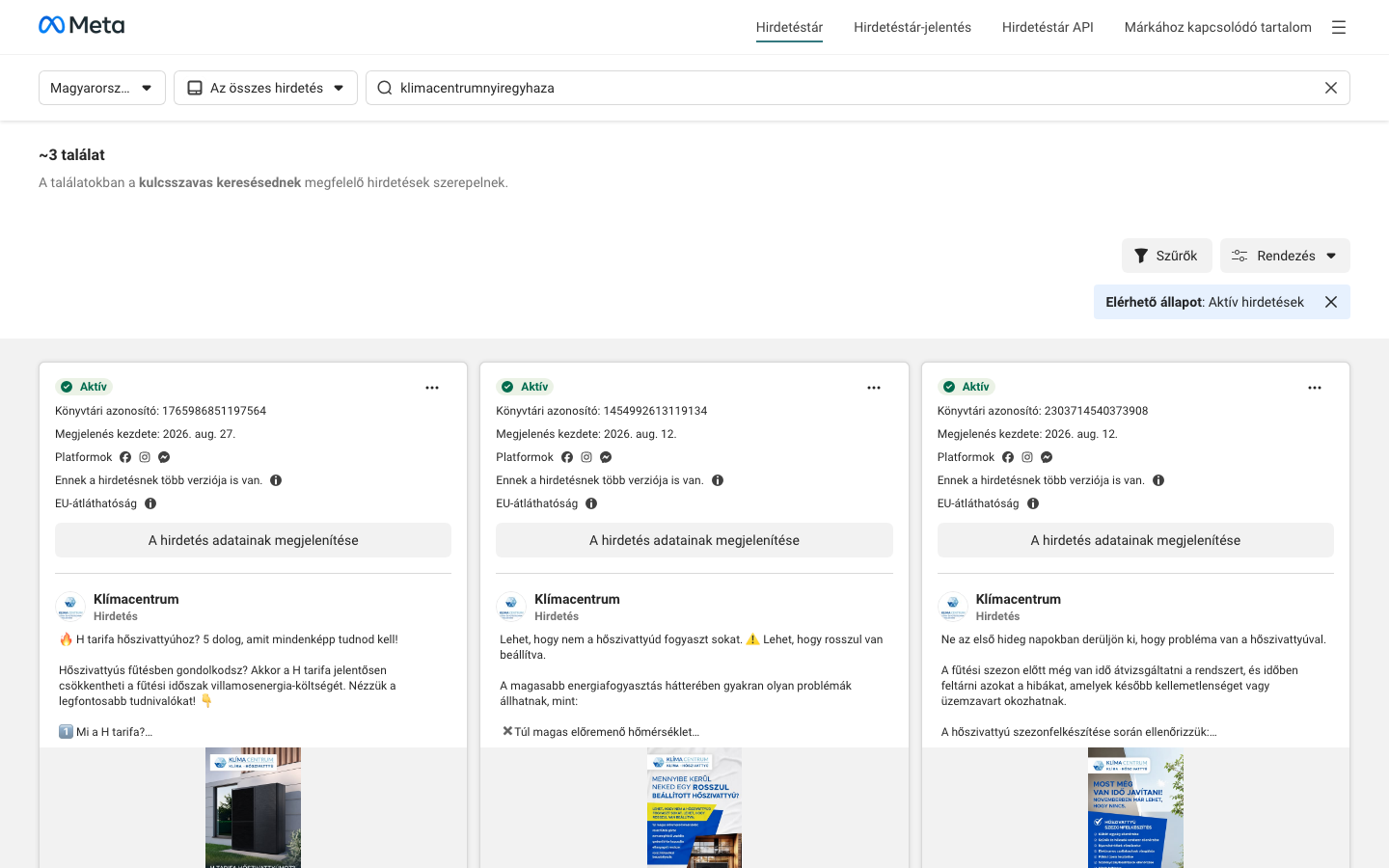1389x868 pixels.
Task: Click Messenger platform icon on ad 1765986851197564
Action: (164, 457)
